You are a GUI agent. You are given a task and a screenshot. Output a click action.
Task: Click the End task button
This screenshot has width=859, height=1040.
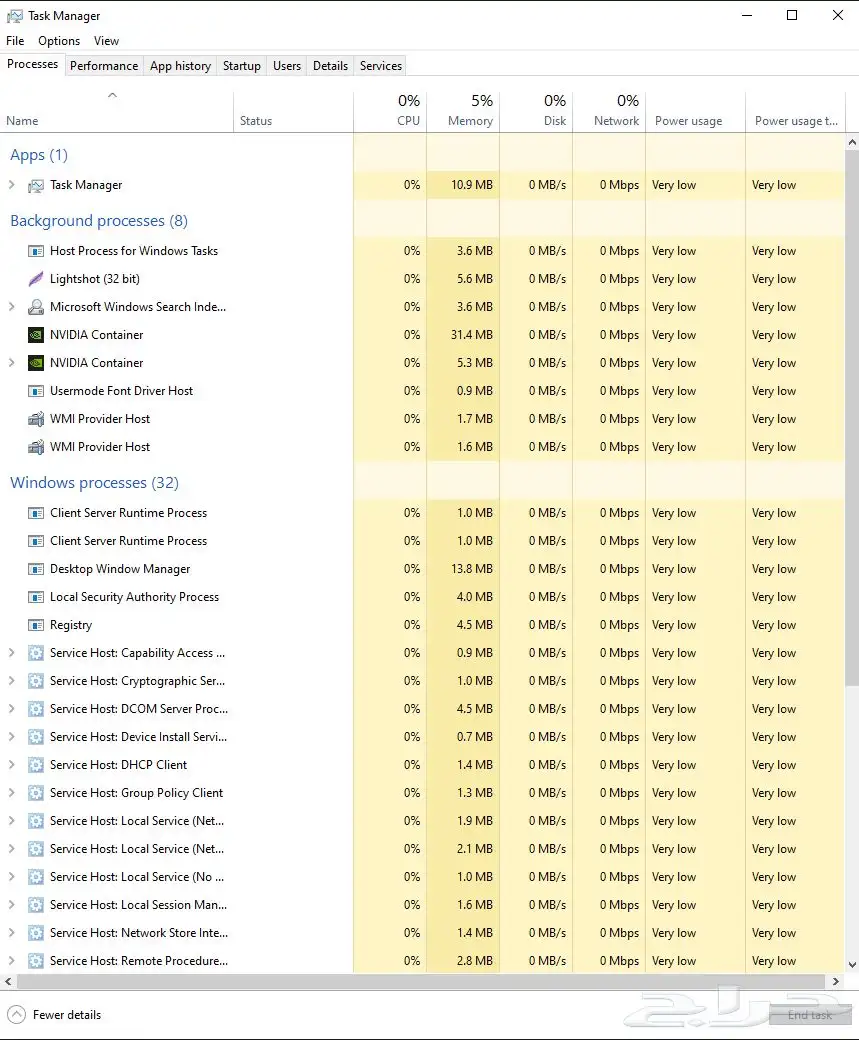click(810, 1015)
